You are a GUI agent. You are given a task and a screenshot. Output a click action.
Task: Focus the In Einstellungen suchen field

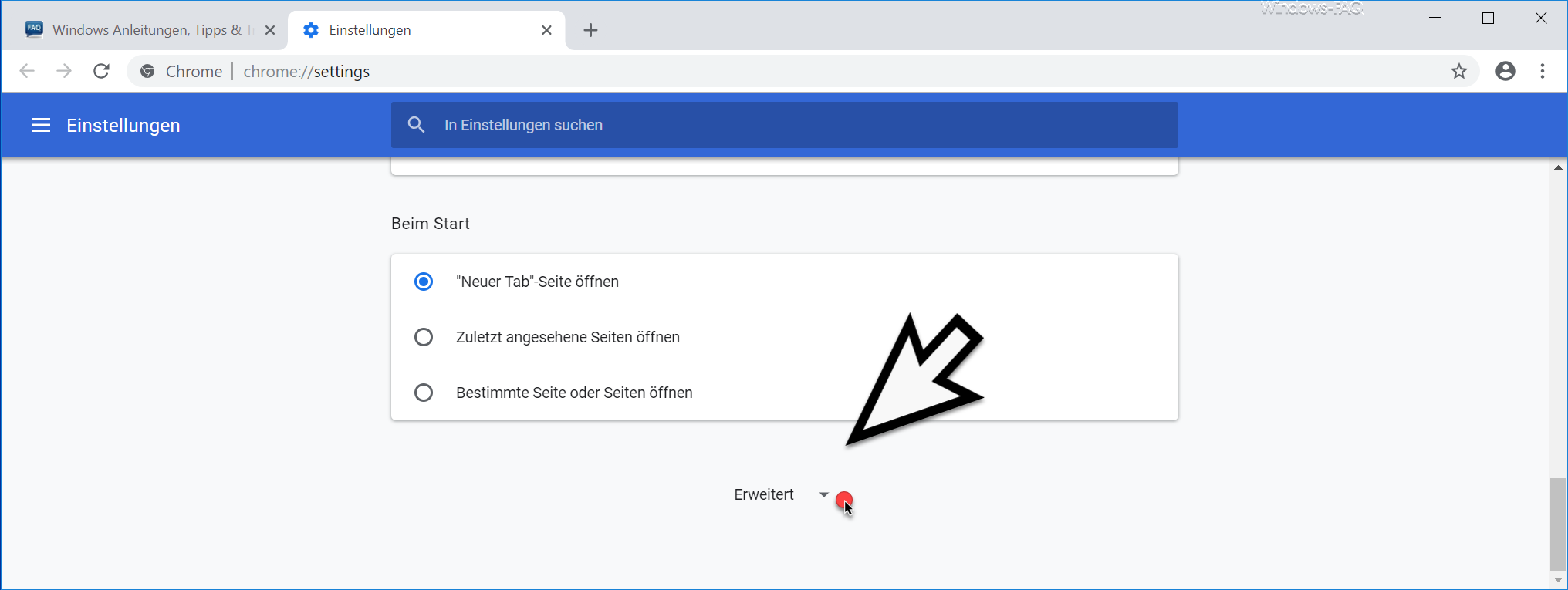(x=784, y=125)
